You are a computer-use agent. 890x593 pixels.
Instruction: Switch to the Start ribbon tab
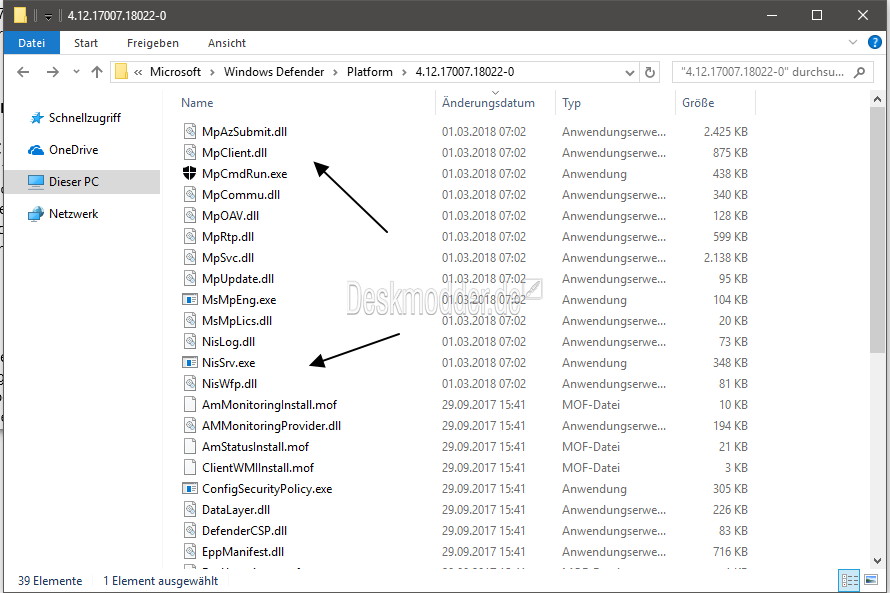coord(86,43)
